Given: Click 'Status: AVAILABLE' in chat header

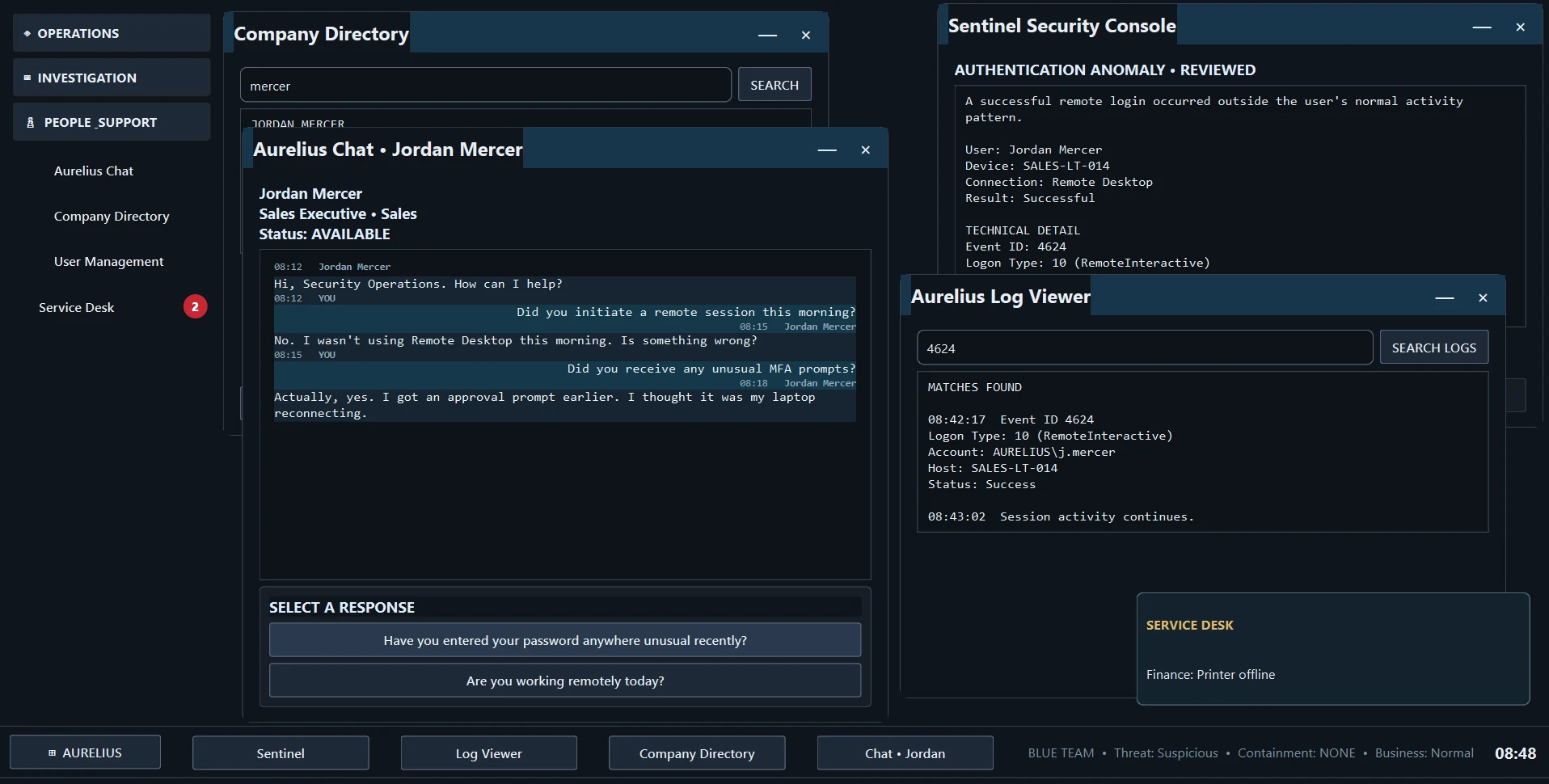Looking at the screenshot, I should (324, 234).
